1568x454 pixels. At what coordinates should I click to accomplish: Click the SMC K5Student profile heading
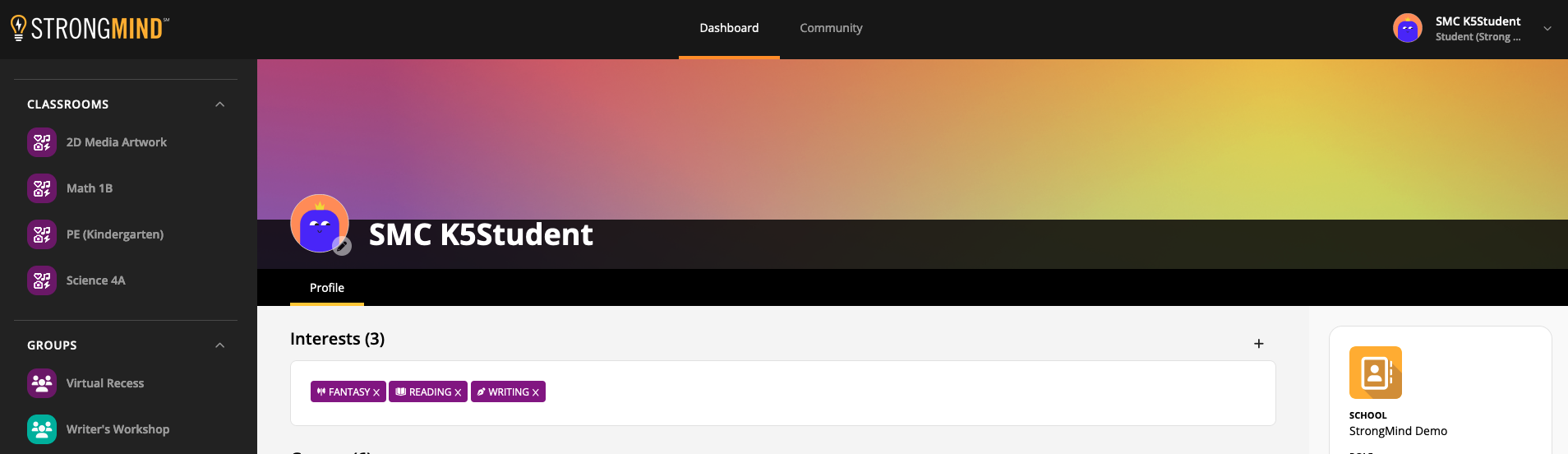click(481, 235)
